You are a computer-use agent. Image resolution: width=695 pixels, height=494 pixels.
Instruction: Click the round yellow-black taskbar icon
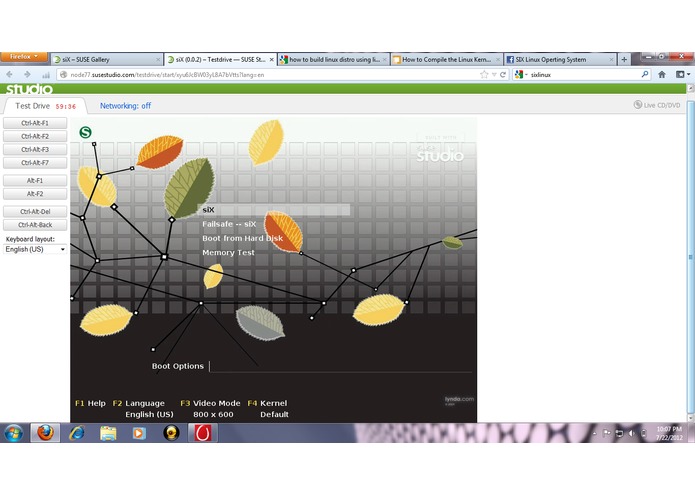click(x=171, y=433)
